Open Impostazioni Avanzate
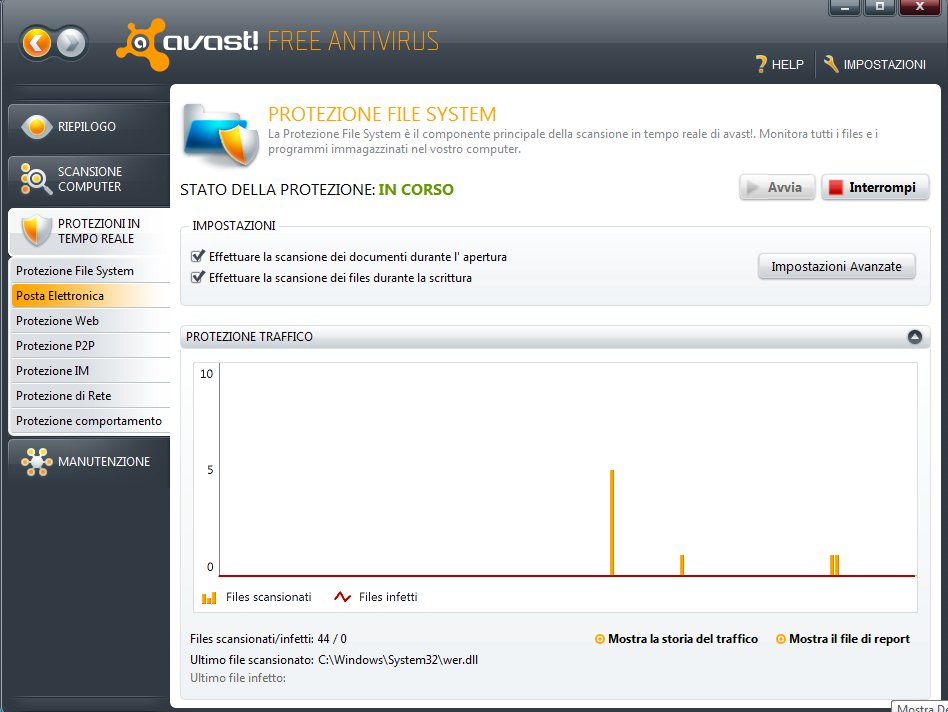Image resolution: width=948 pixels, height=712 pixels. [x=837, y=267]
